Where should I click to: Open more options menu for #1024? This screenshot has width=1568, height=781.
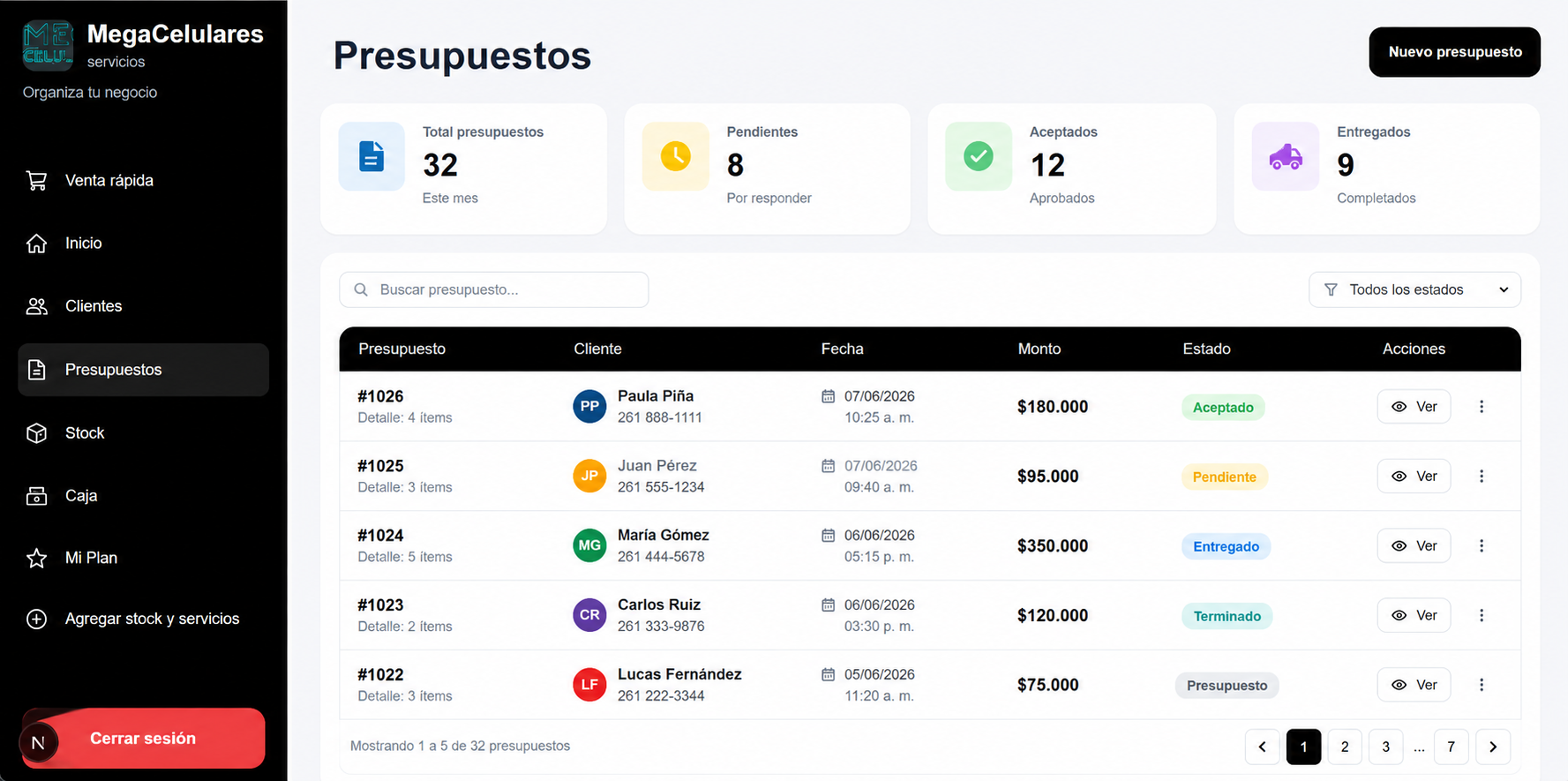(x=1482, y=546)
